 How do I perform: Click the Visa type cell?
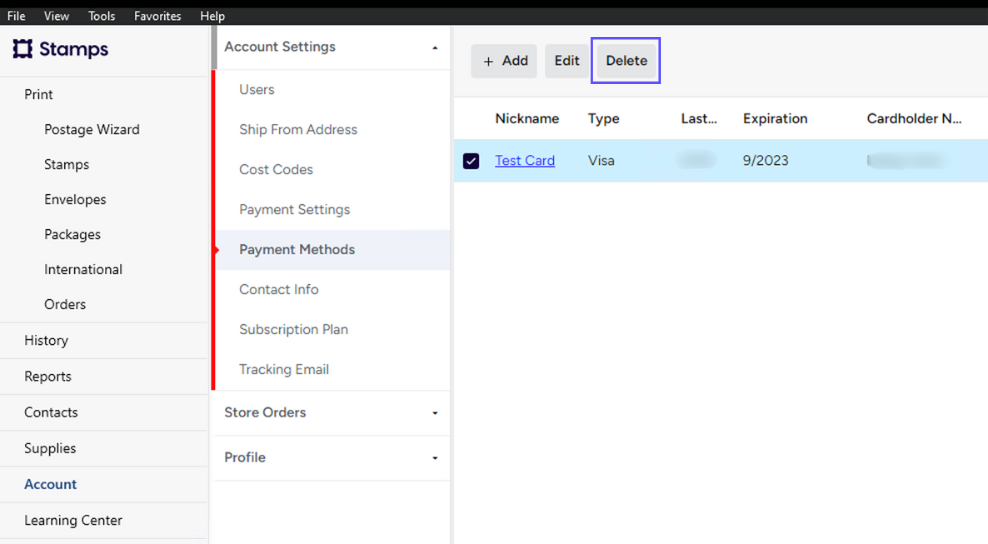click(x=601, y=161)
